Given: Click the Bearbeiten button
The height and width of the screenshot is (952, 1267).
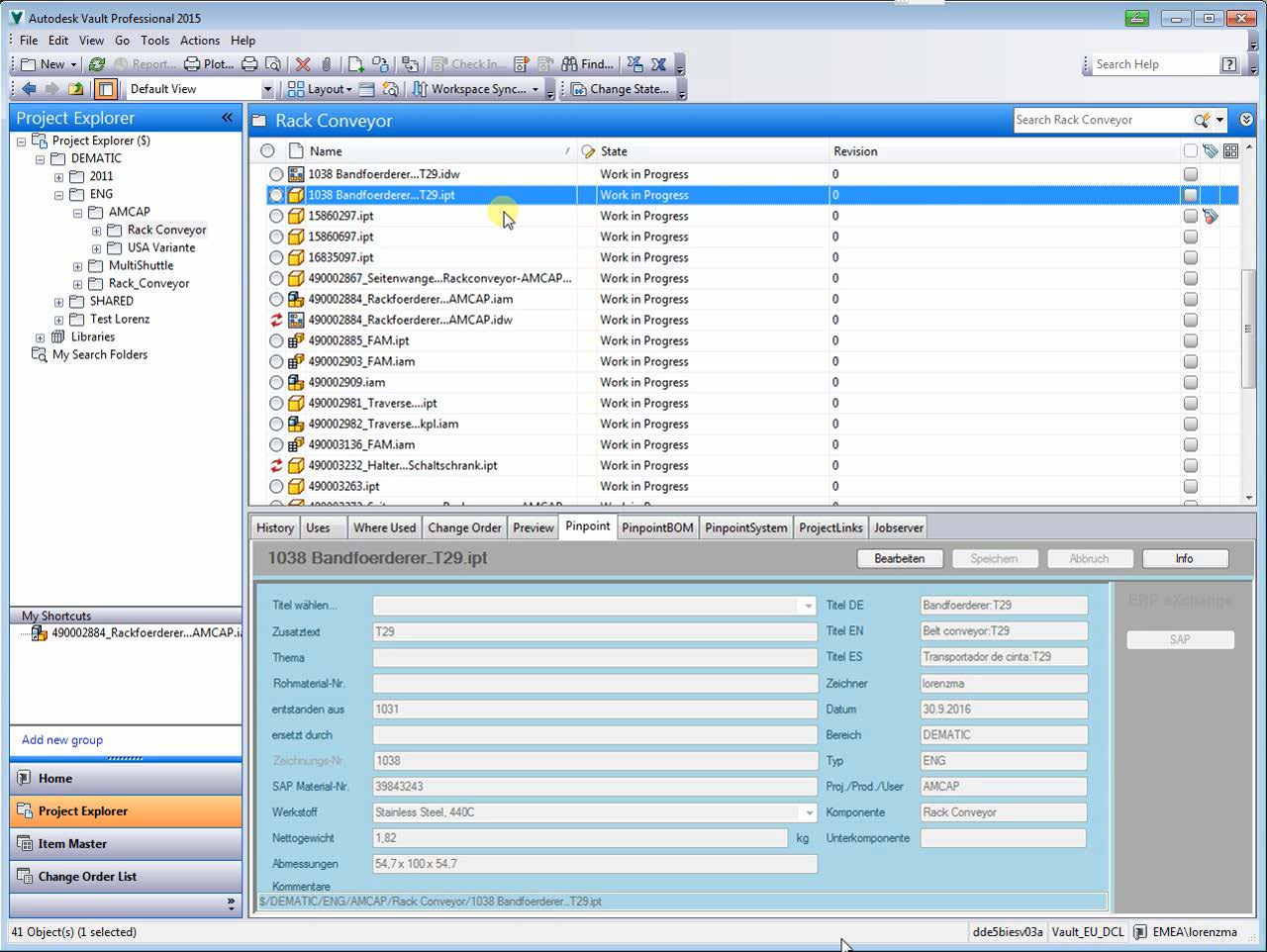Looking at the screenshot, I should pyautogui.click(x=899, y=559).
